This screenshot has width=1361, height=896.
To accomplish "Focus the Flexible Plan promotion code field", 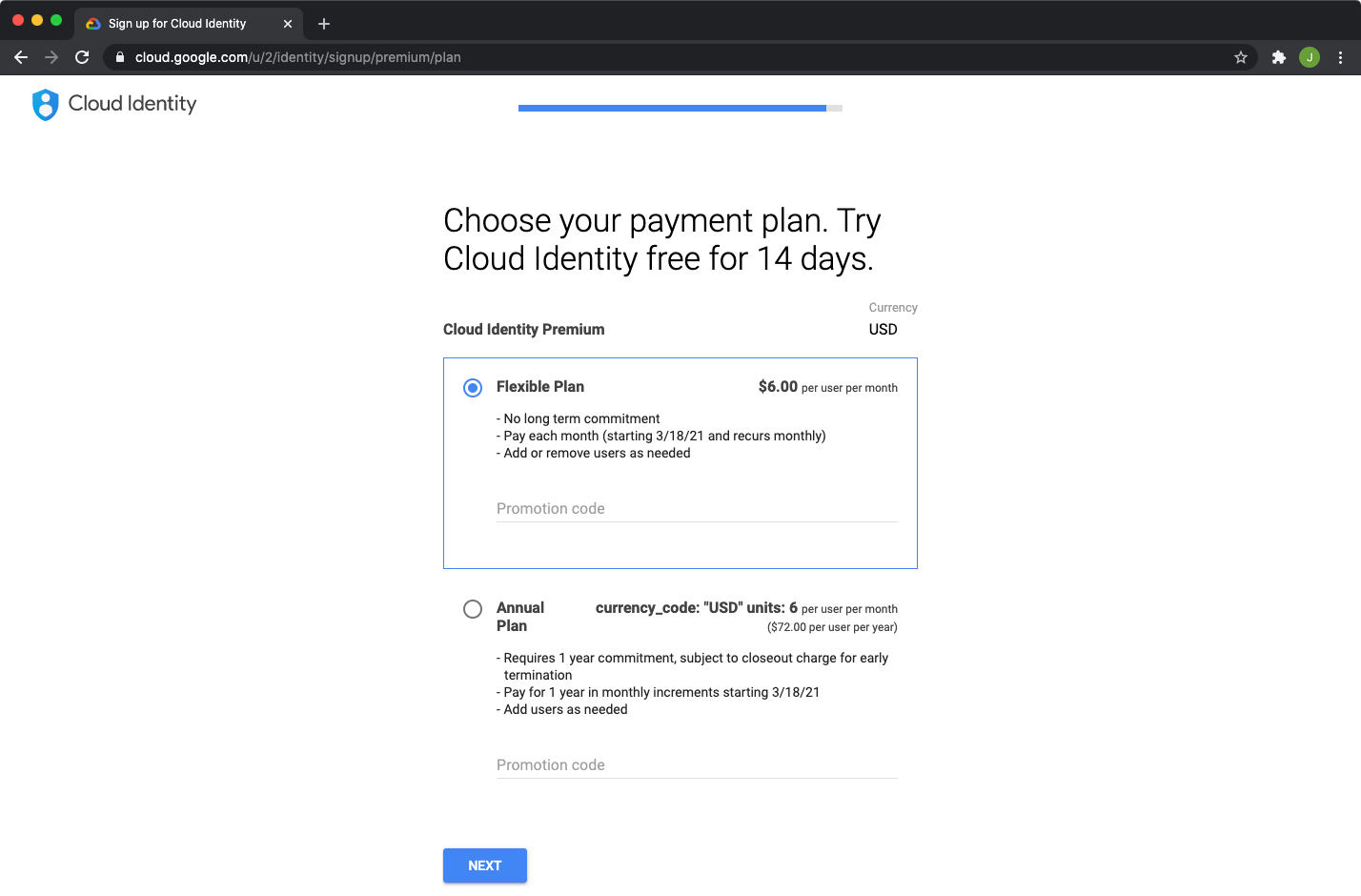I will (697, 509).
